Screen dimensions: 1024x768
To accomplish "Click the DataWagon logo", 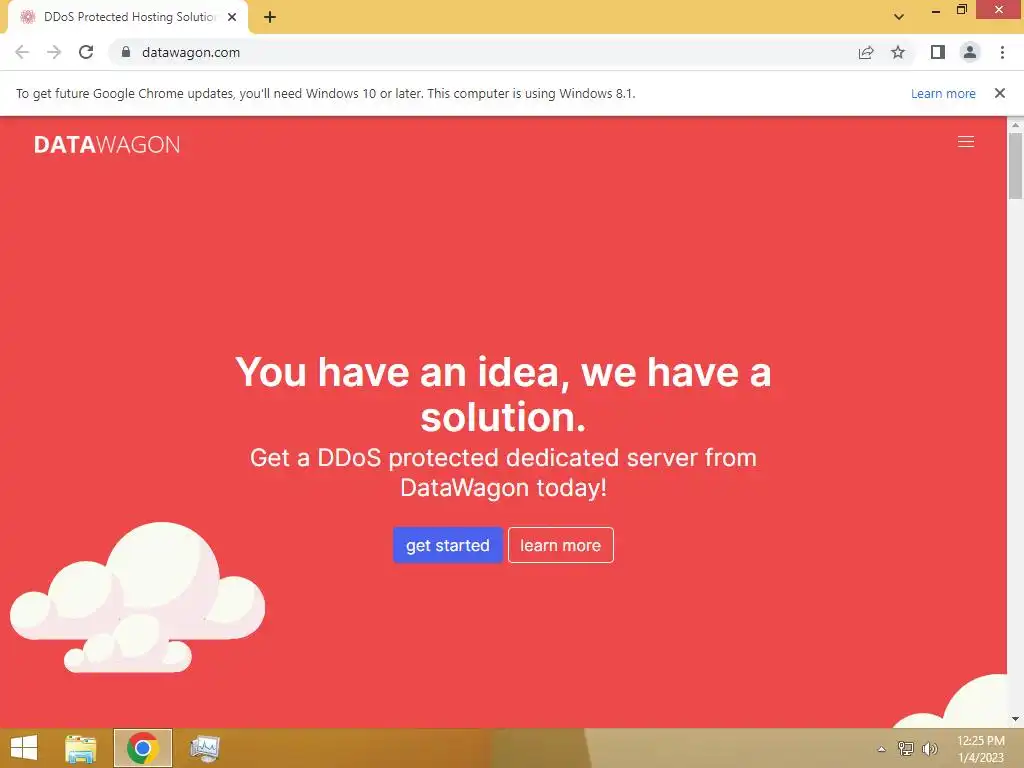I will (107, 144).
